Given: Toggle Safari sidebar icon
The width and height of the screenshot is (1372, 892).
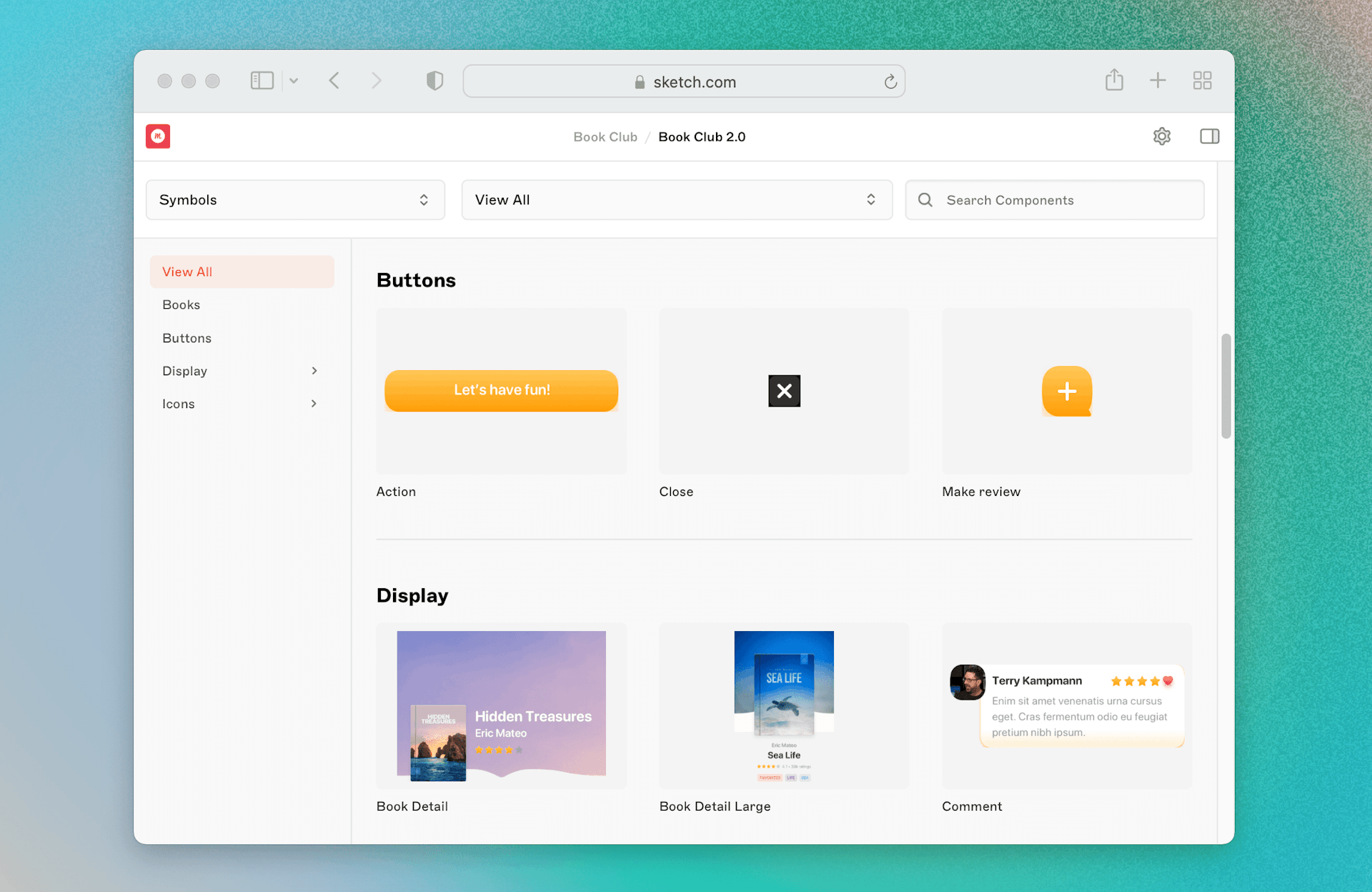Looking at the screenshot, I should click(262, 81).
